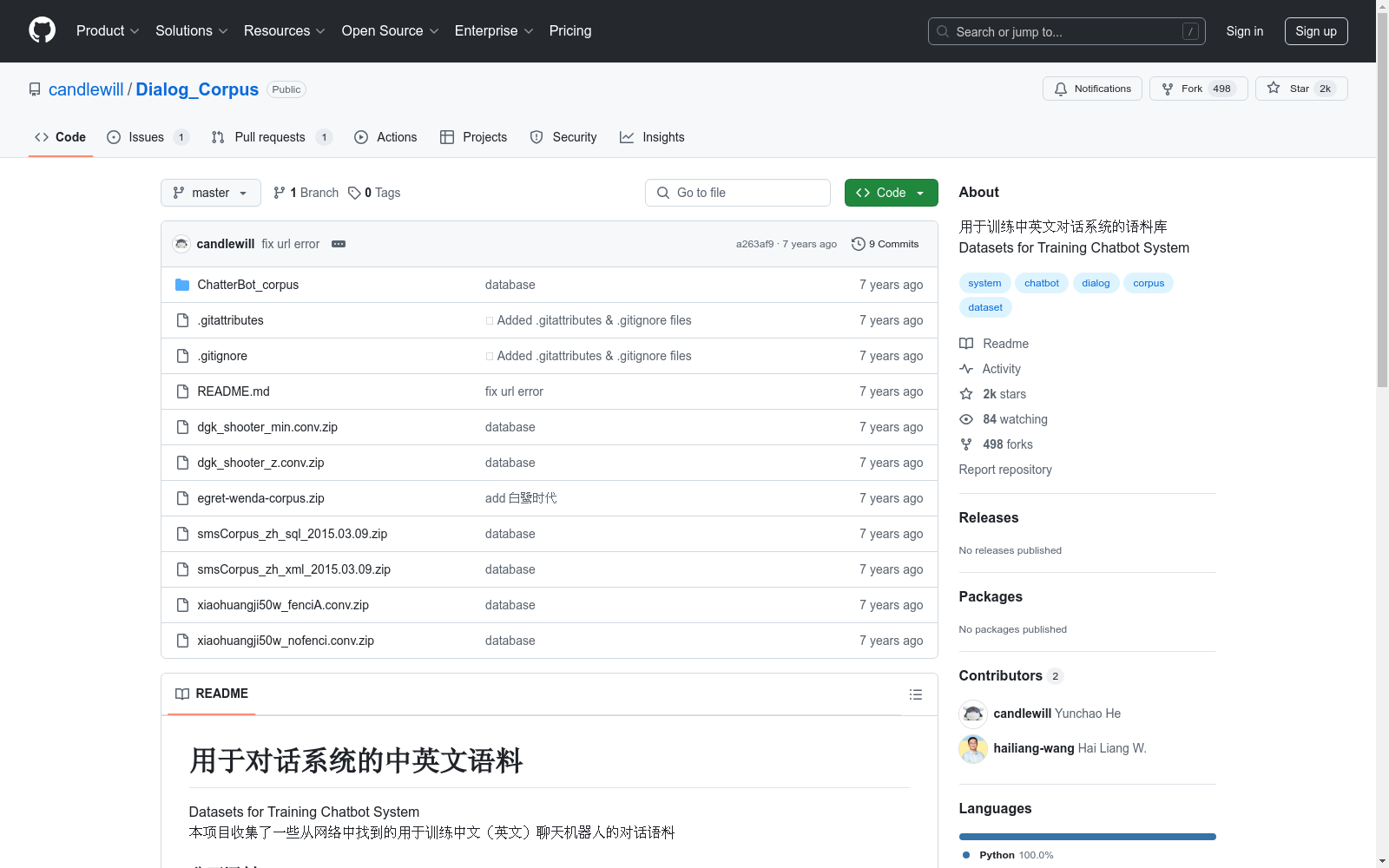Click the GitHub logo icon

click(42, 30)
